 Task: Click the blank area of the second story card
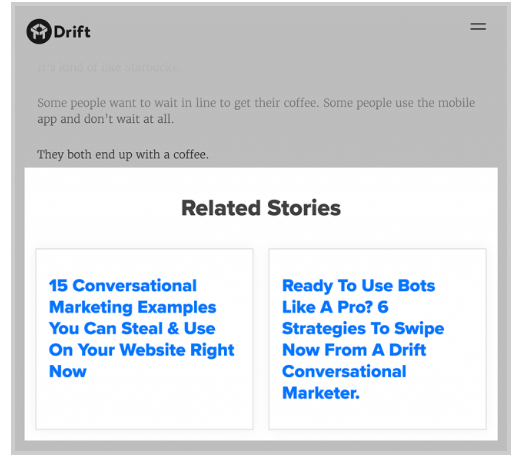pos(377,416)
